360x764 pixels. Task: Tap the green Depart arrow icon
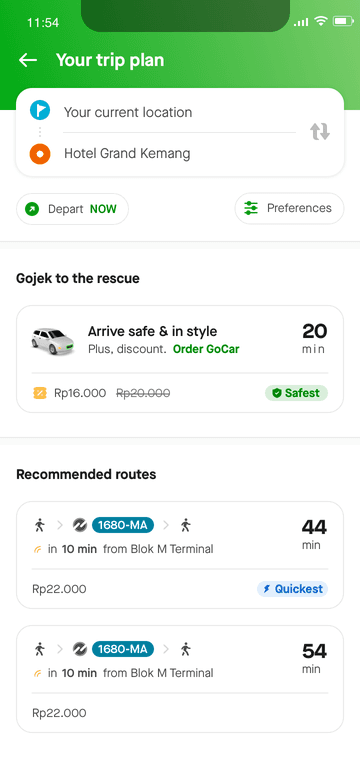click(x=32, y=209)
